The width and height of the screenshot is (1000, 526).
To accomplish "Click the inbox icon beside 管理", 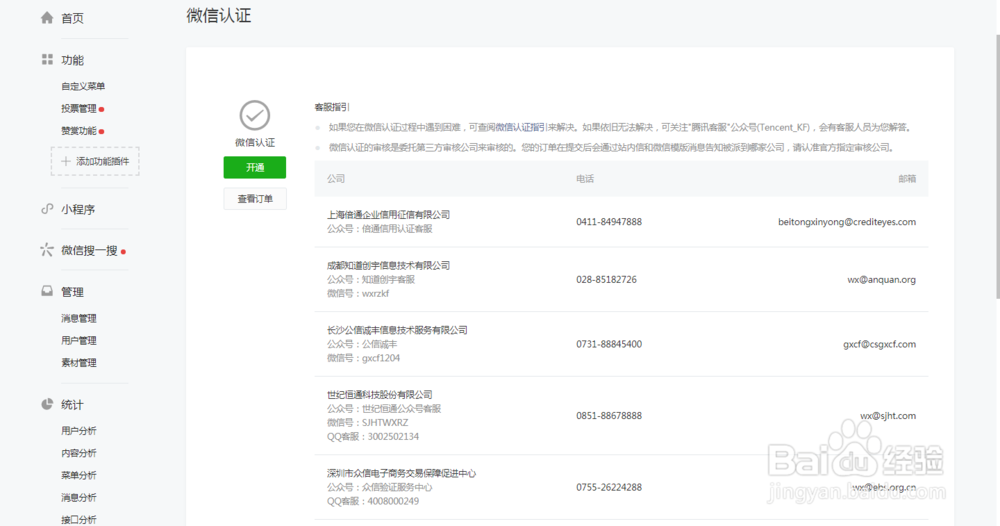I will coord(47,291).
